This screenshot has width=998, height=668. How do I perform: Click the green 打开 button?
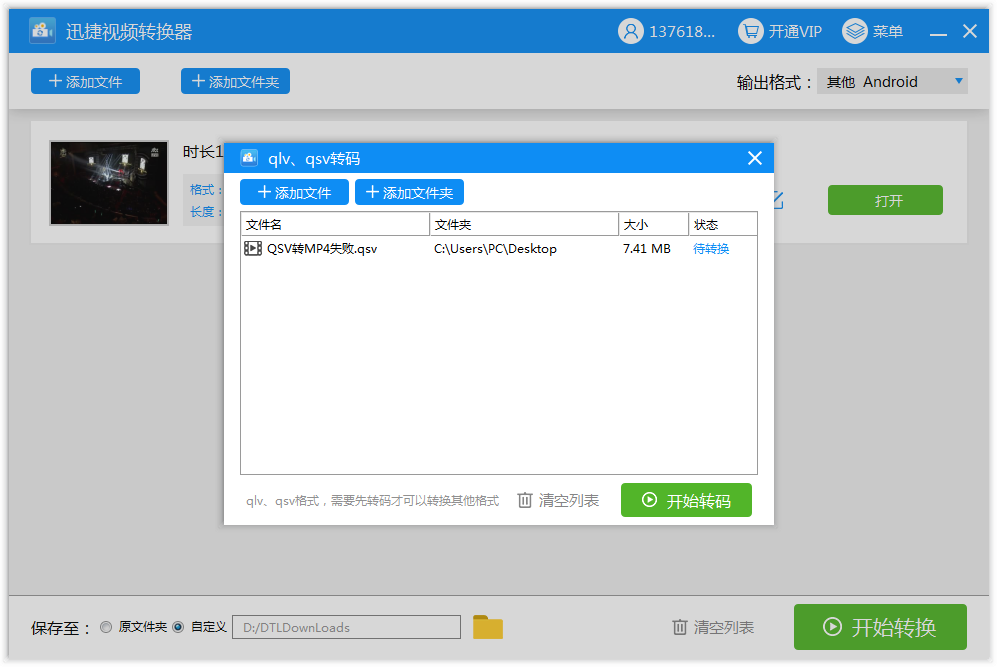coord(885,200)
